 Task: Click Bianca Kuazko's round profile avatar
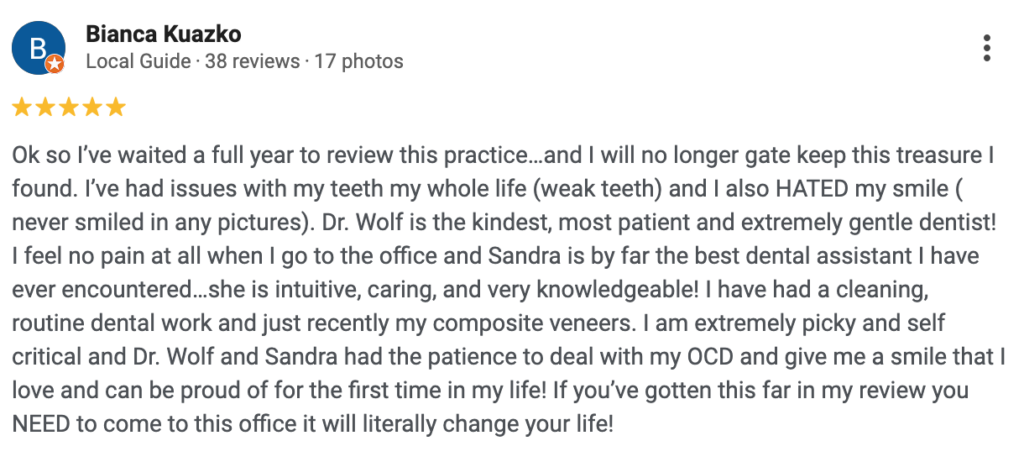[x=37, y=47]
